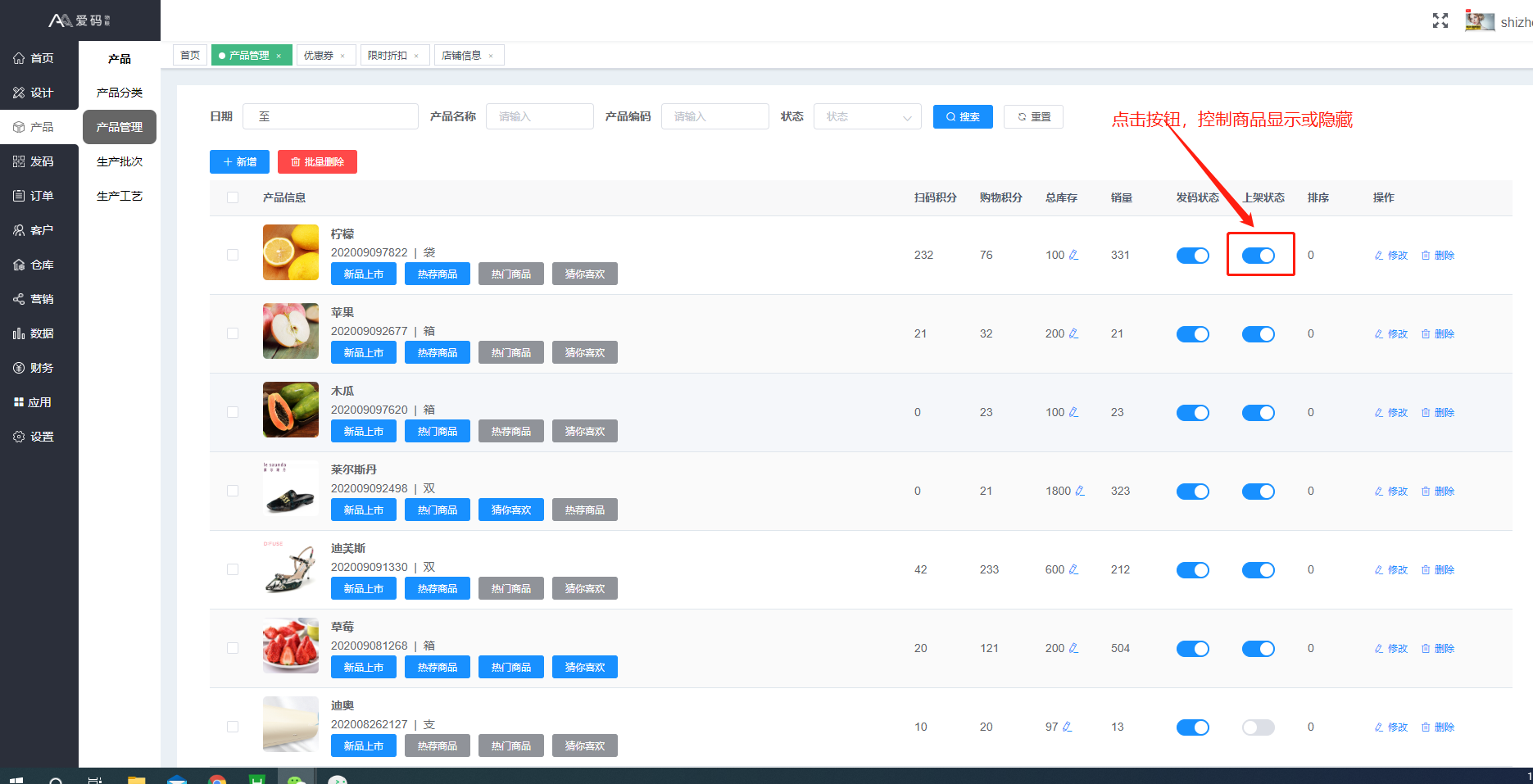Open the 仓库 warehouse sidebar item

tap(33, 265)
